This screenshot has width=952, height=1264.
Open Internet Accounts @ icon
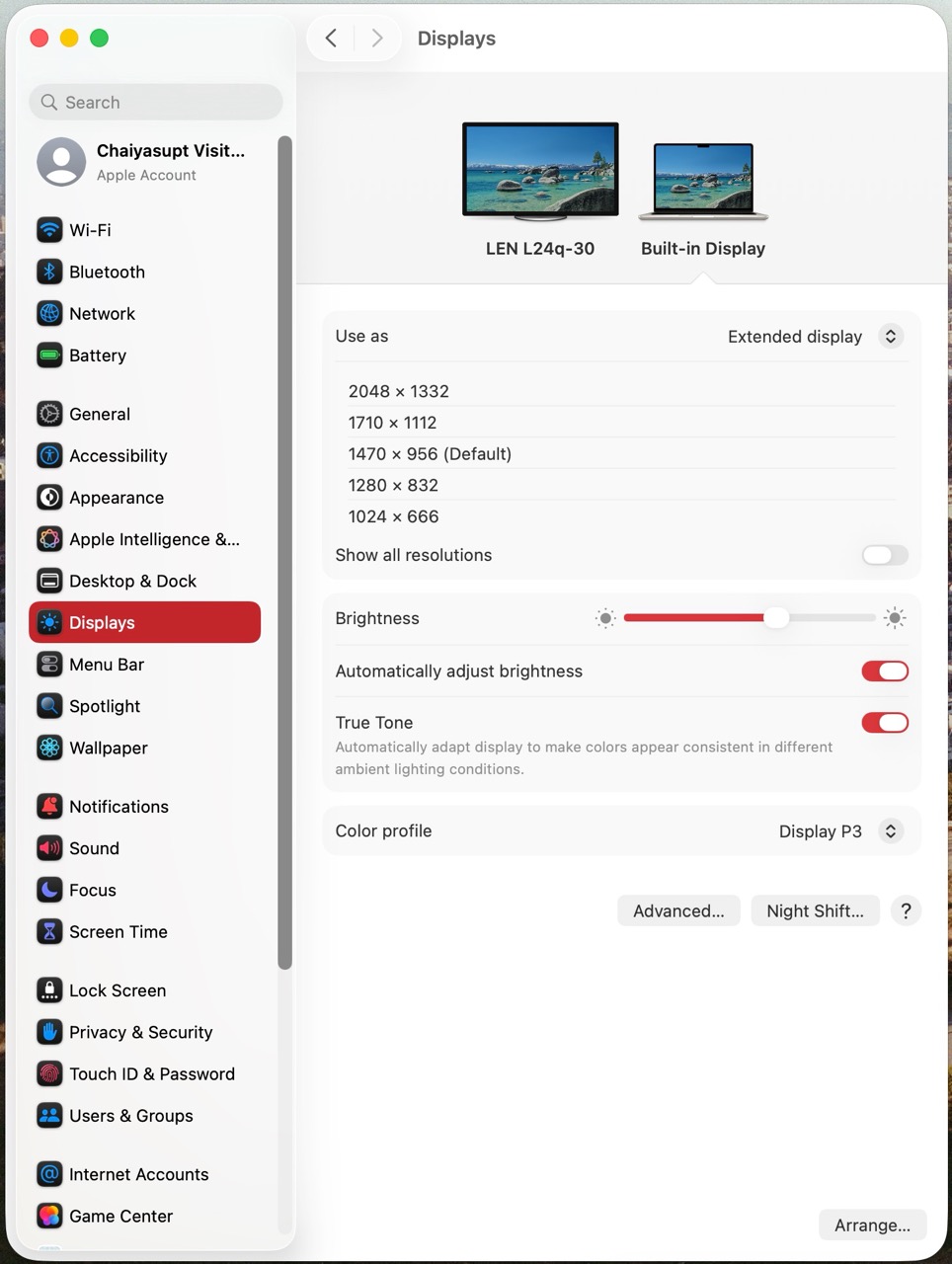pos(49,1174)
